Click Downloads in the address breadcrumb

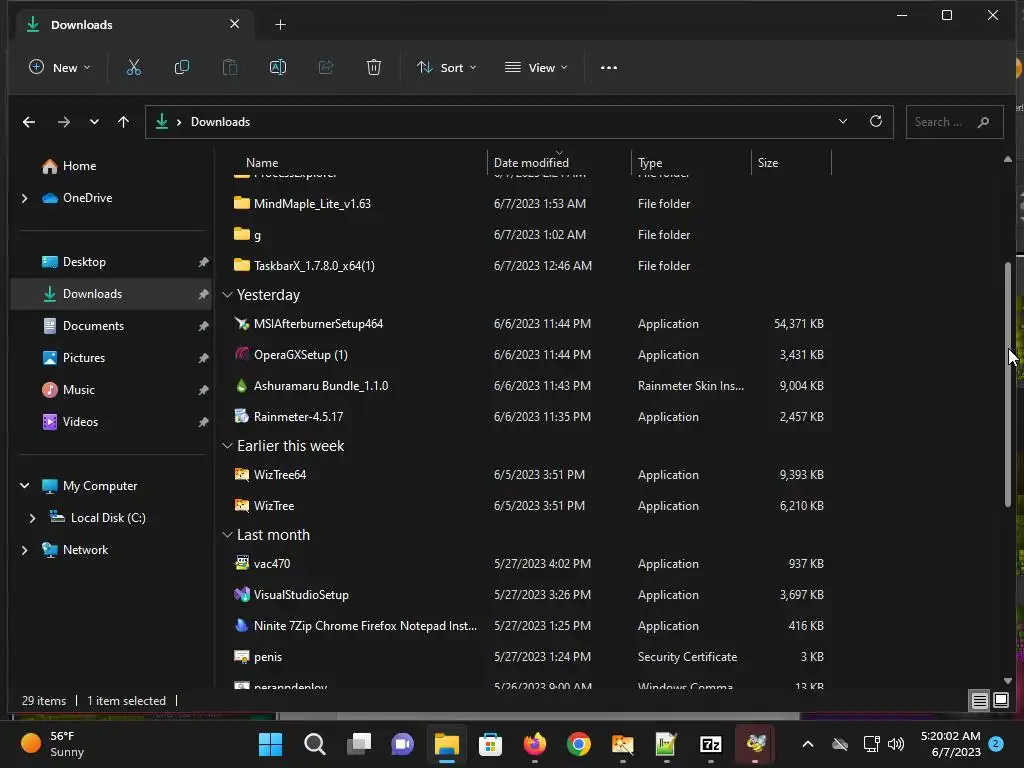(220, 122)
